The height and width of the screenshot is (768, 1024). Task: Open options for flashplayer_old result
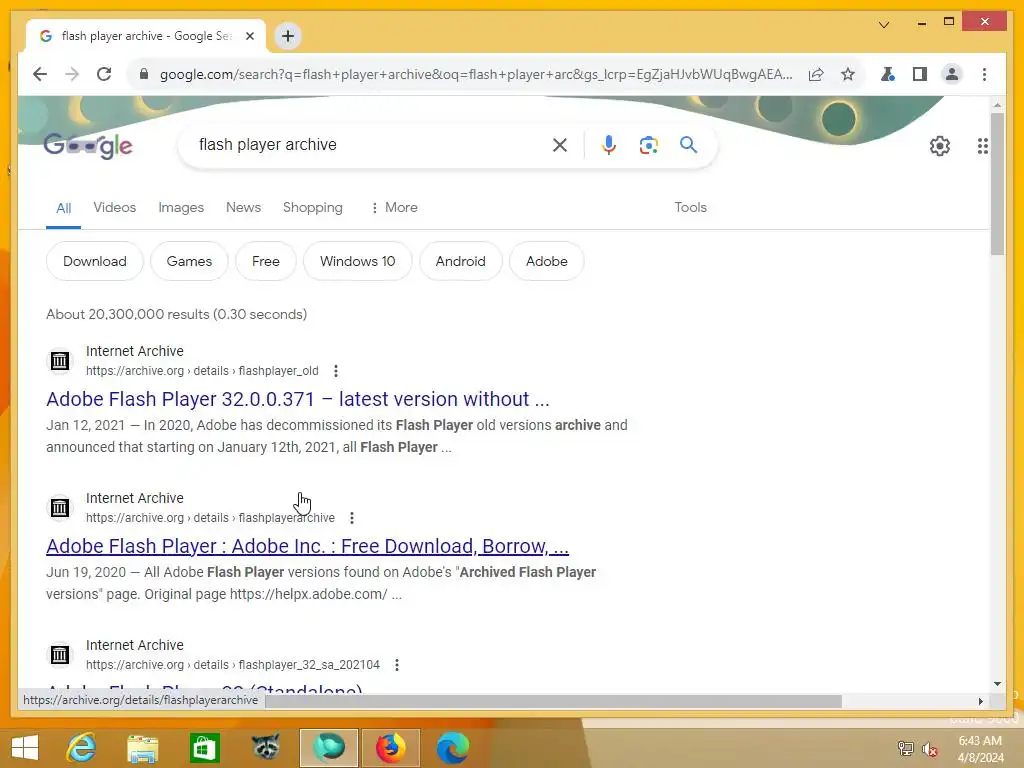coord(336,371)
